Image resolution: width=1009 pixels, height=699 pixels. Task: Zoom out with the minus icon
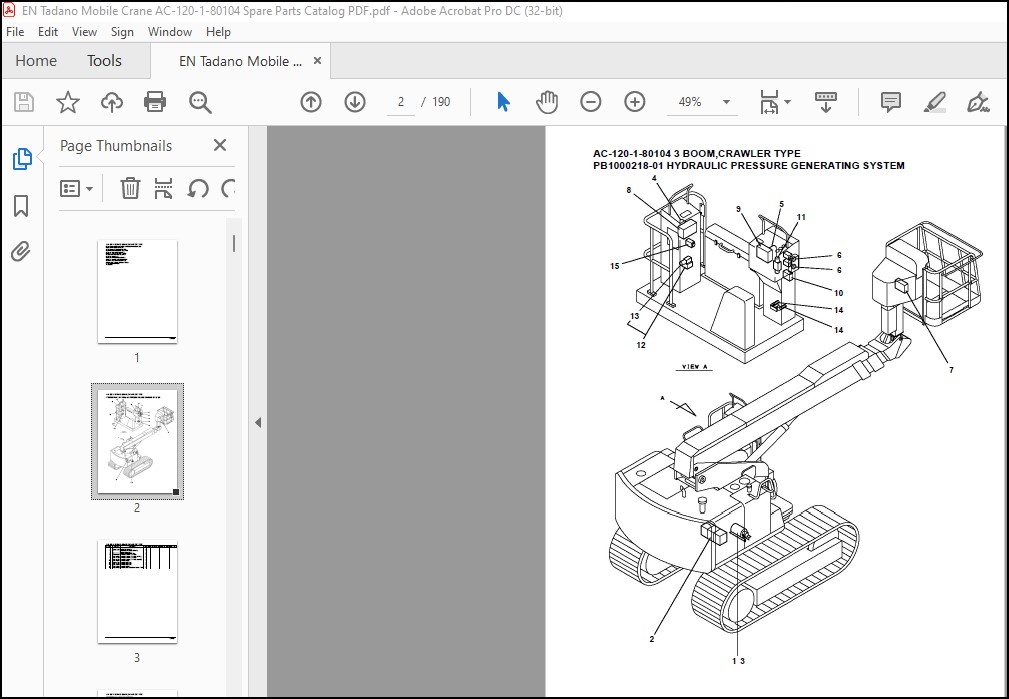(x=590, y=102)
